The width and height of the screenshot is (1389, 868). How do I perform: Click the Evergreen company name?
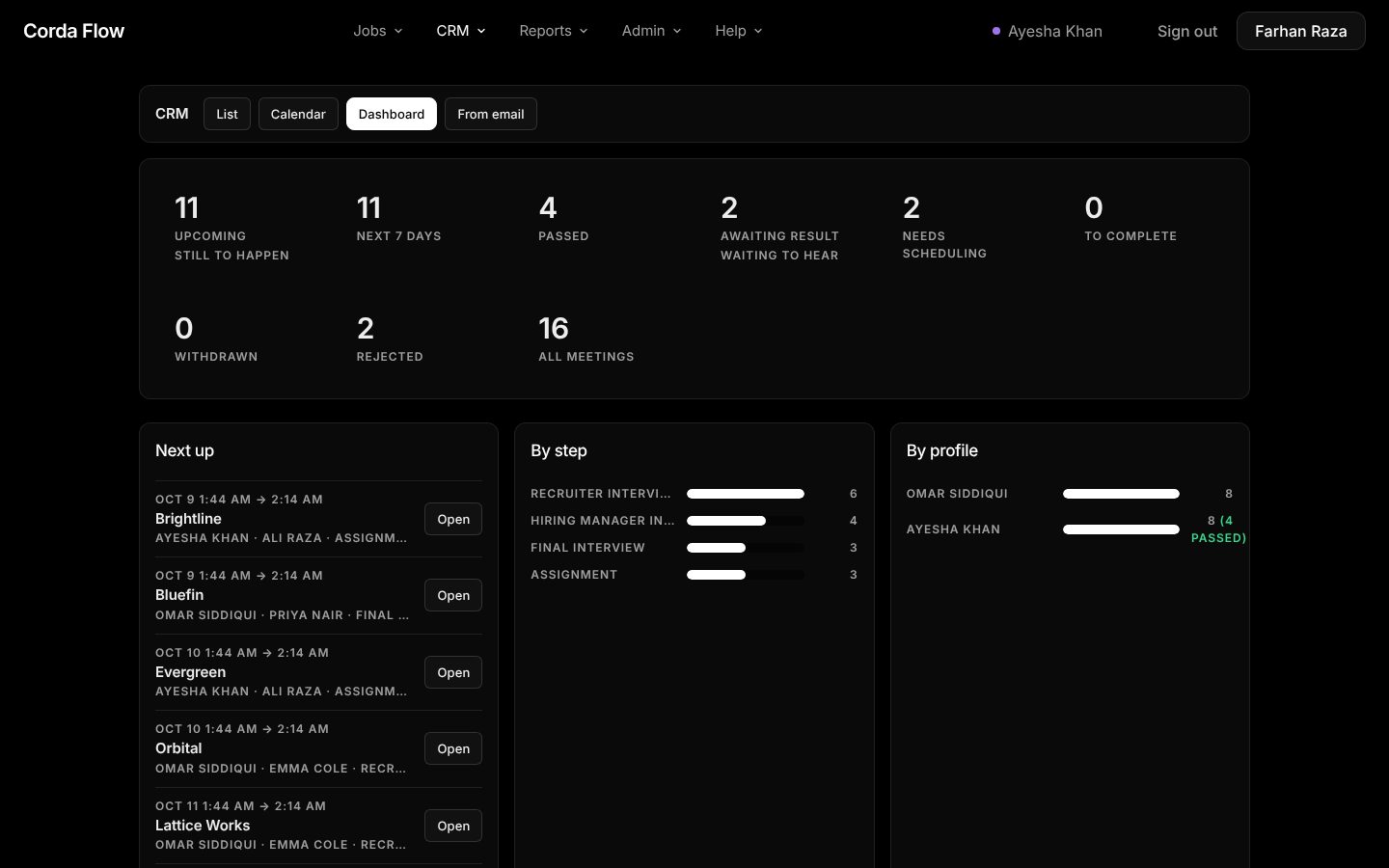(190, 672)
